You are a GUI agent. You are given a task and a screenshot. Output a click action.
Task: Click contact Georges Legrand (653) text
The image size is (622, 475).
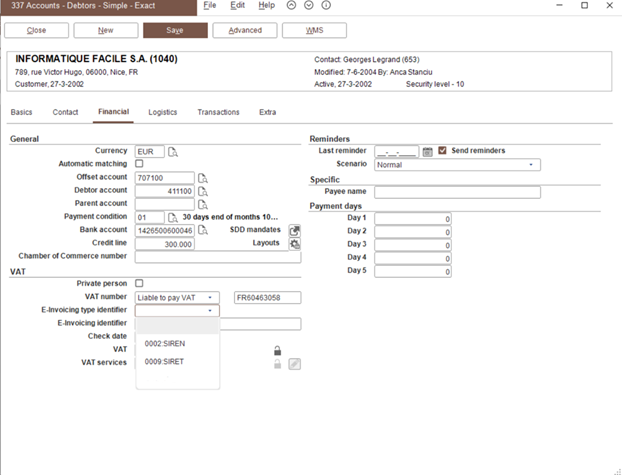[381, 60]
